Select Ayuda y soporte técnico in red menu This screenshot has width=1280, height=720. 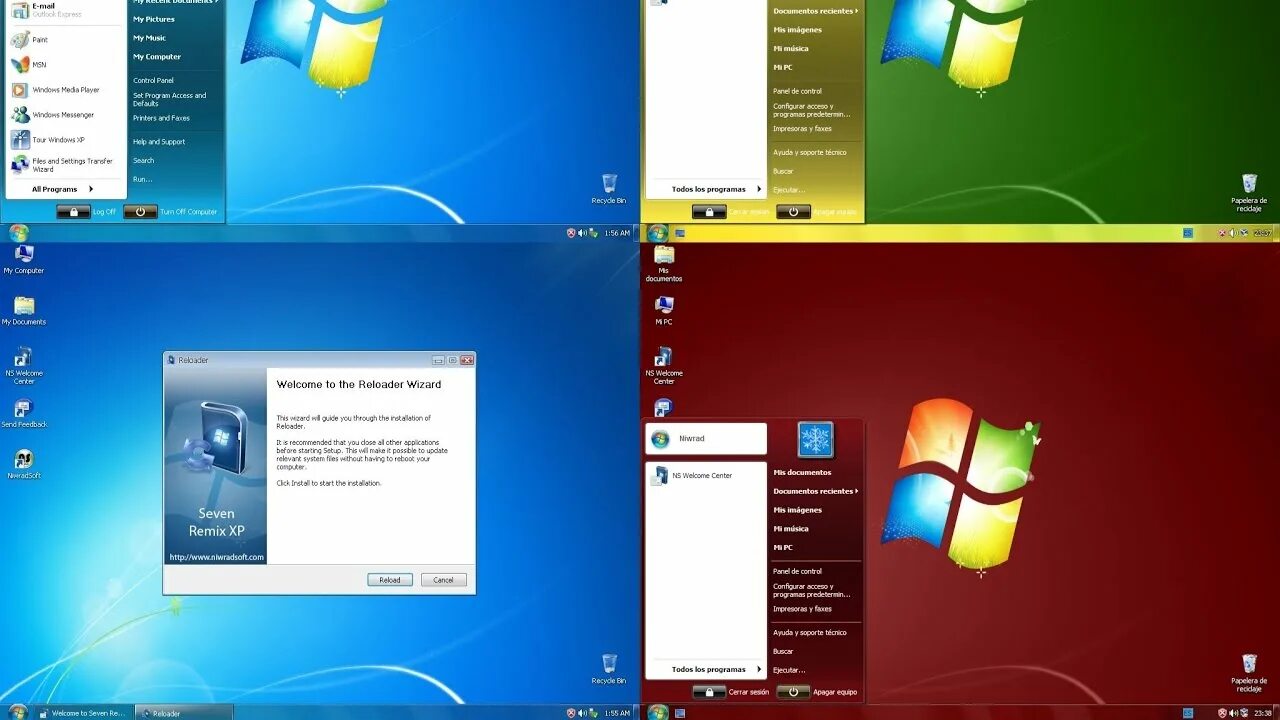point(809,632)
